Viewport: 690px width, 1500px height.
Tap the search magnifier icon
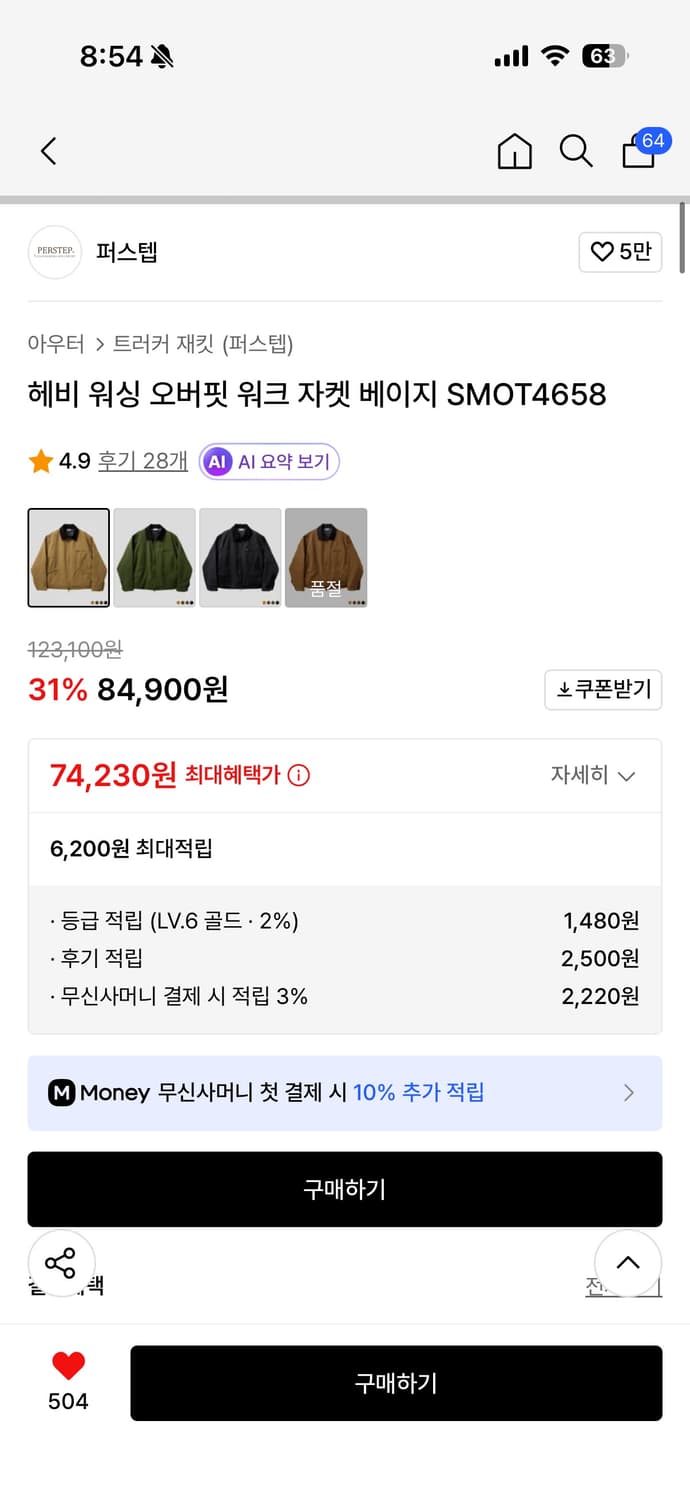click(576, 152)
